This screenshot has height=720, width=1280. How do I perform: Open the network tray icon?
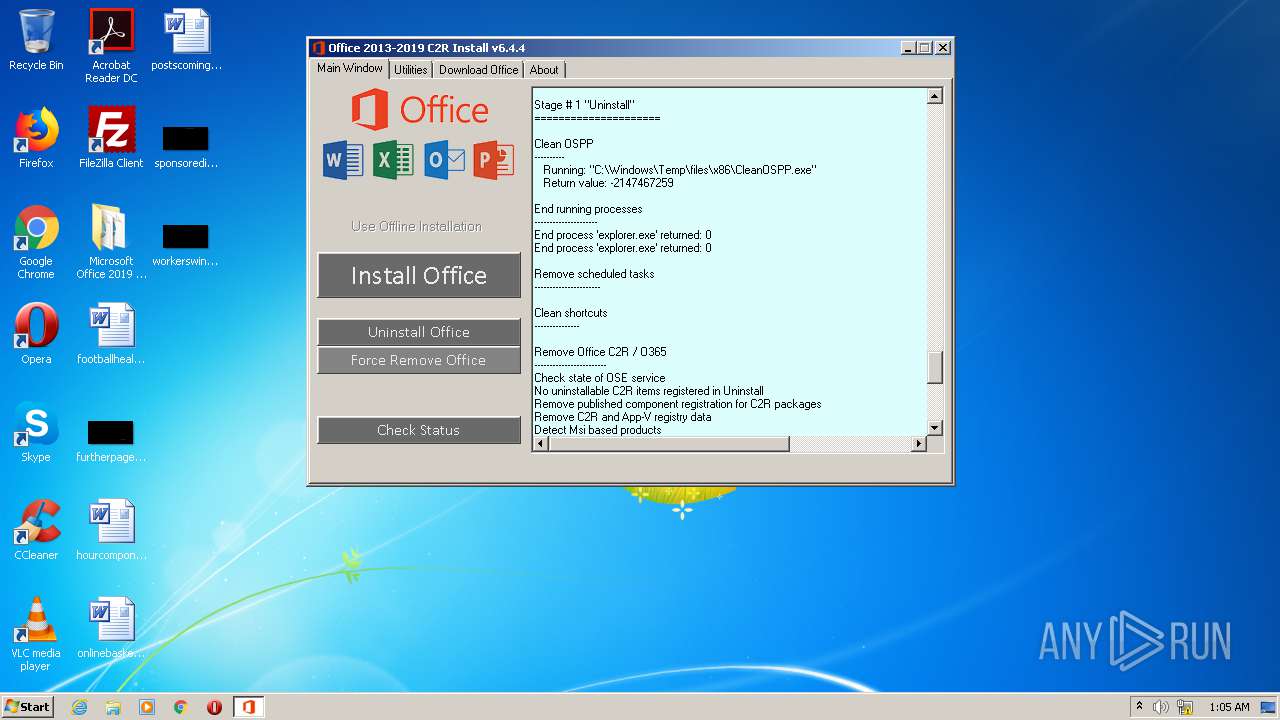point(1185,707)
